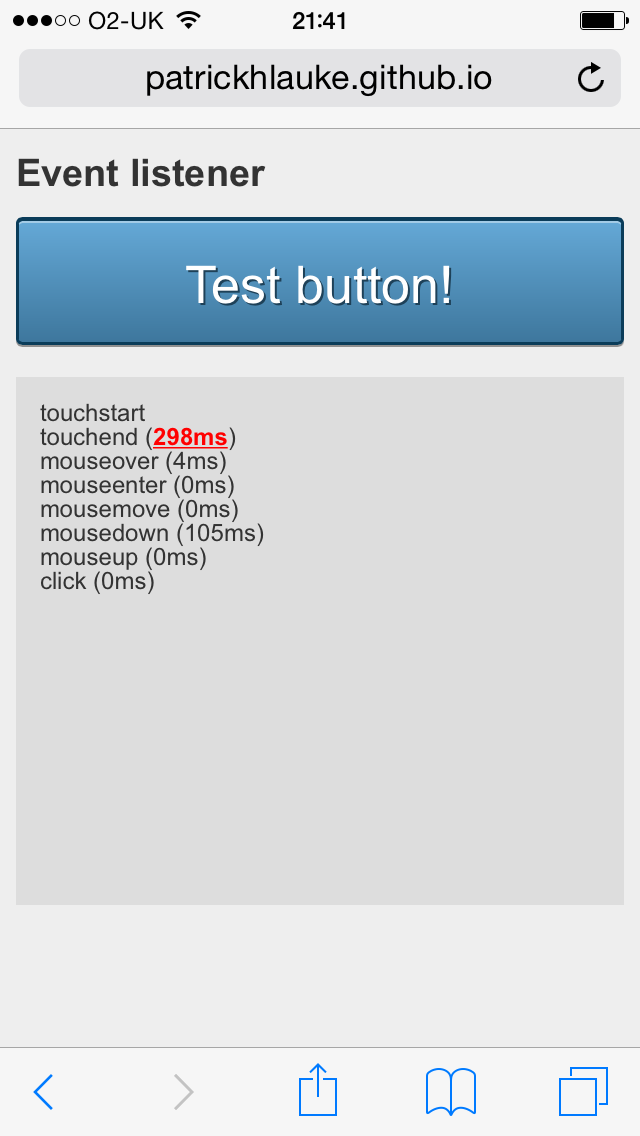
Task: Tap the 21:41 clock in status bar
Action: tap(320, 20)
